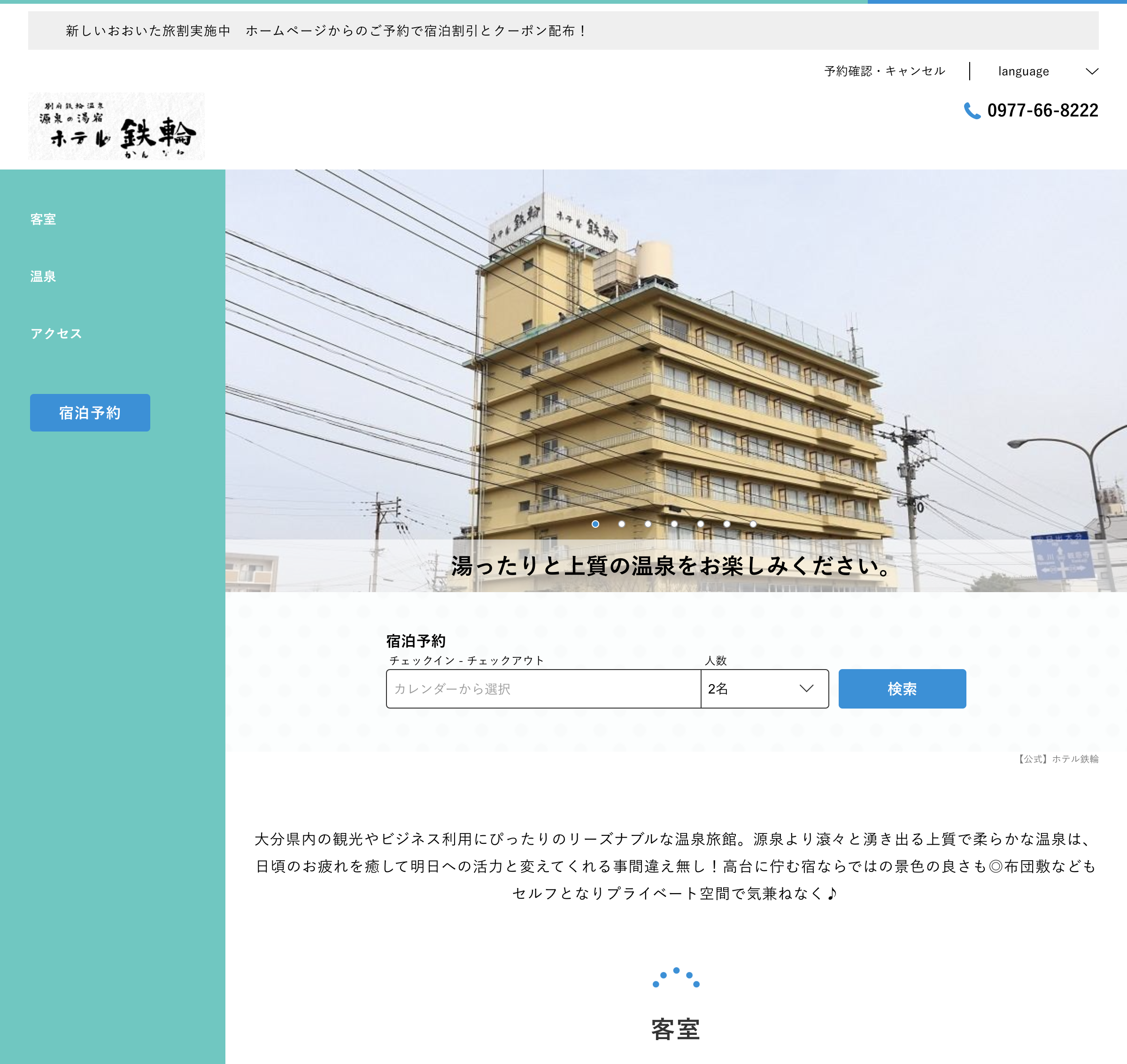Viewport: 1127px width, 1064px height.
Task: Click the language dropdown chevron arrow
Action: [x=1091, y=71]
